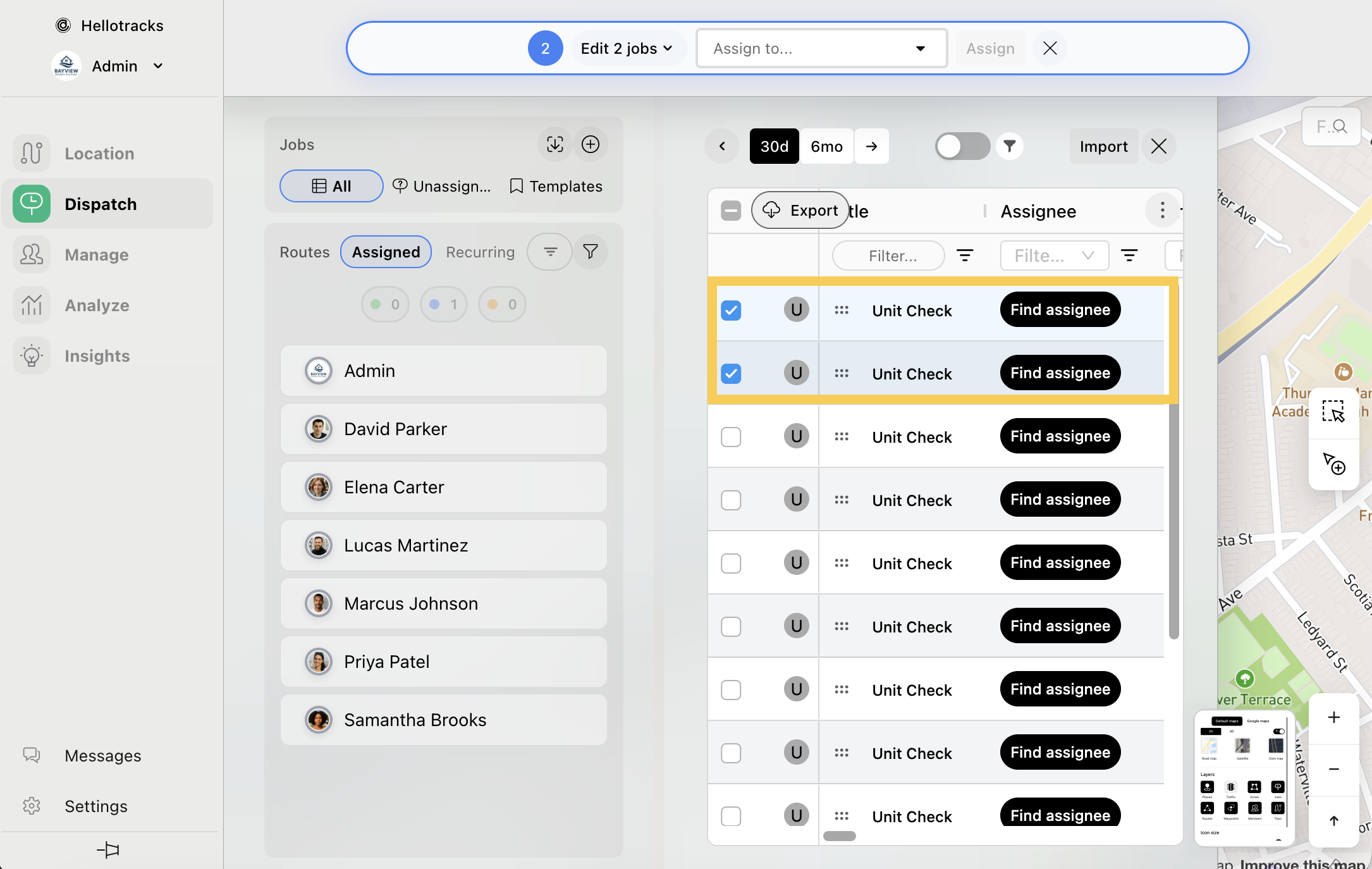Image resolution: width=1372 pixels, height=869 pixels.
Task: Click the Title column filter input
Action: [888, 256]
